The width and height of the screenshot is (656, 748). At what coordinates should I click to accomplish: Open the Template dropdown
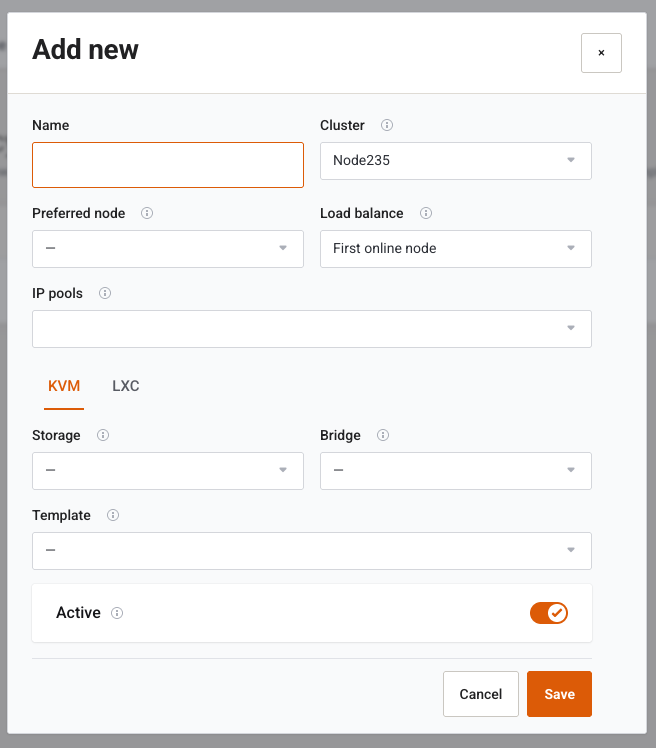[x=312, y=551]
